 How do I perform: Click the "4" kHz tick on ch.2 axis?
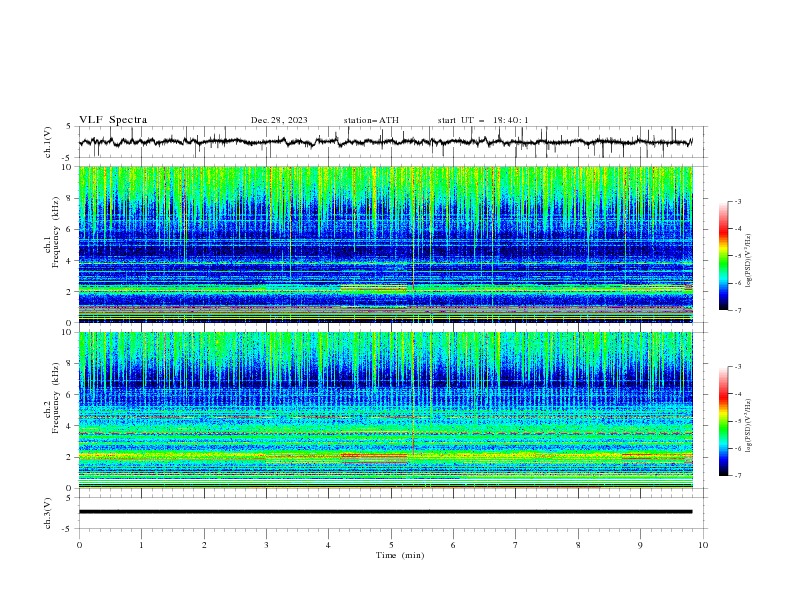tap(70, 426)
